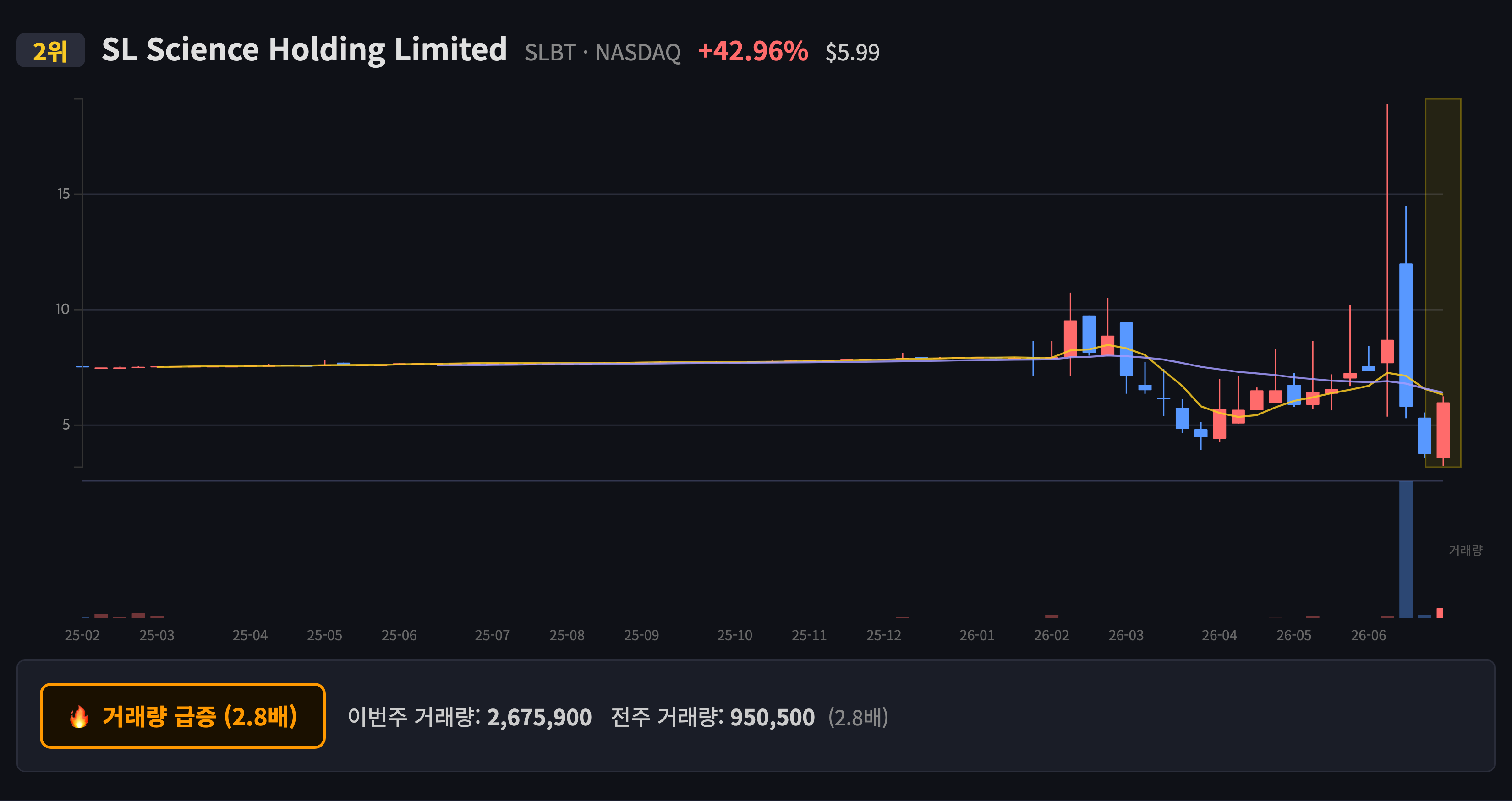This screenshot has width=1512, height=801.
Task: Select the 26-02 date on the time axis
Action: point(1052,635)
